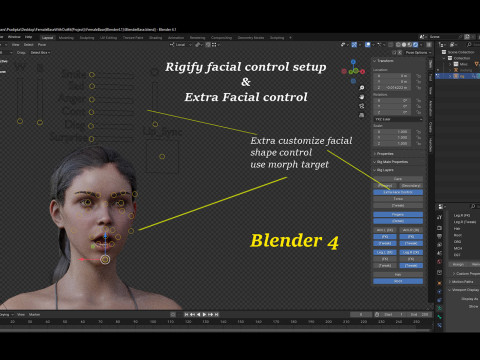Screen dimensions: 480x360
Task: Expand the Properties panel in sidebar
Action: (x=385, y=154)
